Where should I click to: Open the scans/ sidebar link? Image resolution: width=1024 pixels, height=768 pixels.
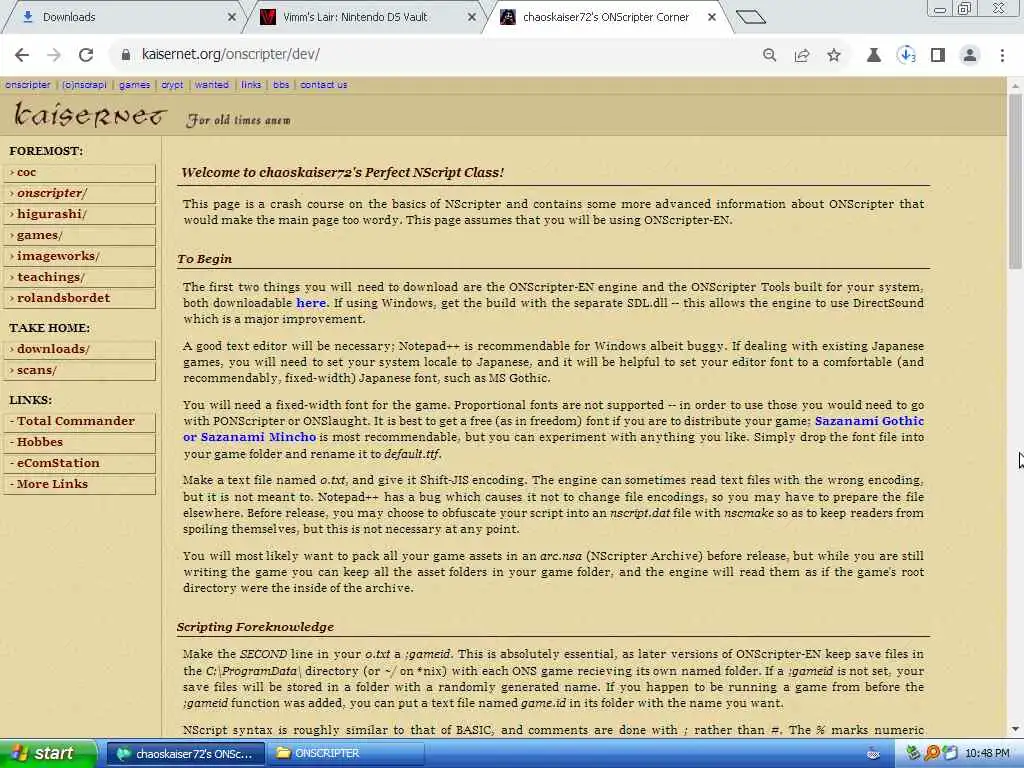[80, 370]
